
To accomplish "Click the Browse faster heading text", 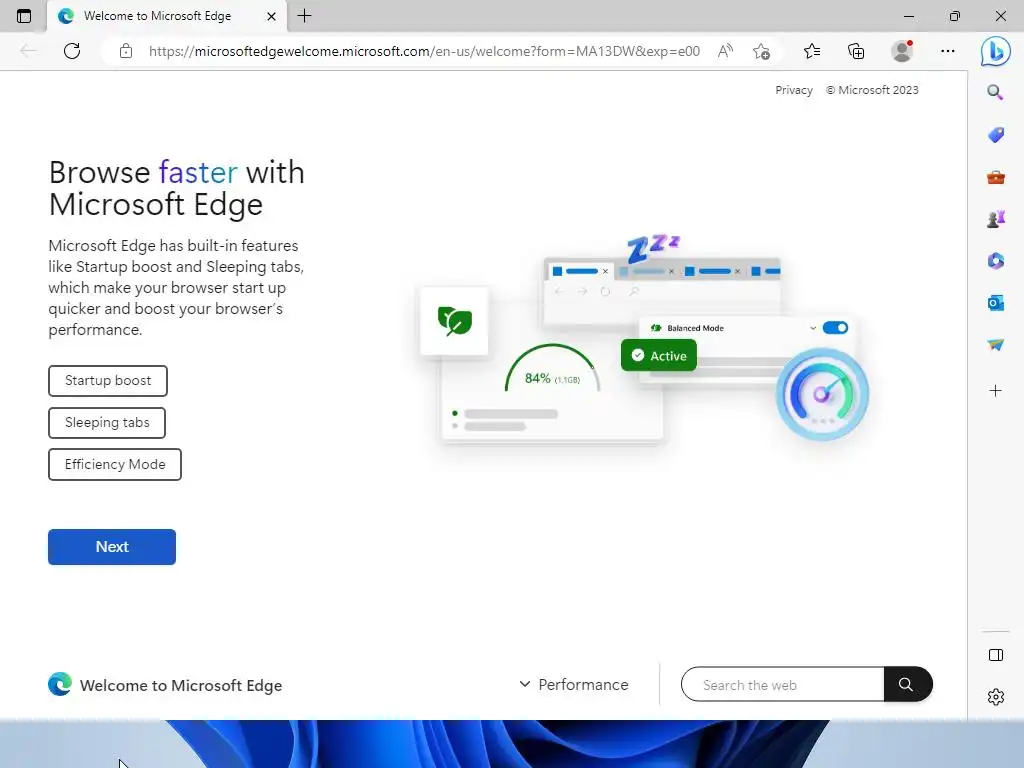I will [x=176, y=188].
